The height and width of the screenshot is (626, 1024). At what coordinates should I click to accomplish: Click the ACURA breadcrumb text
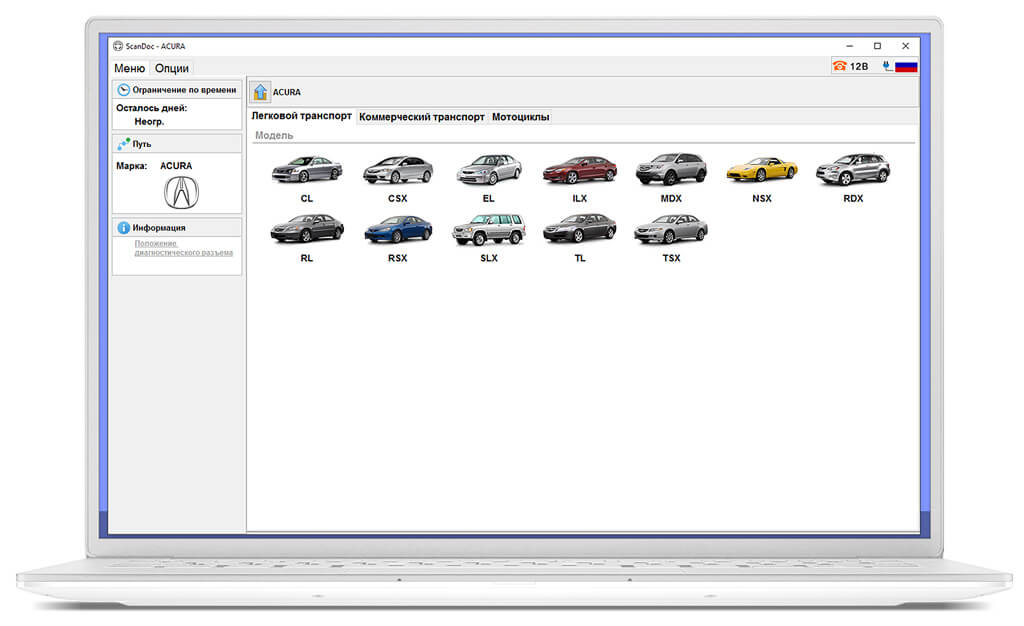pyautogui.click(x=287, y=92)
